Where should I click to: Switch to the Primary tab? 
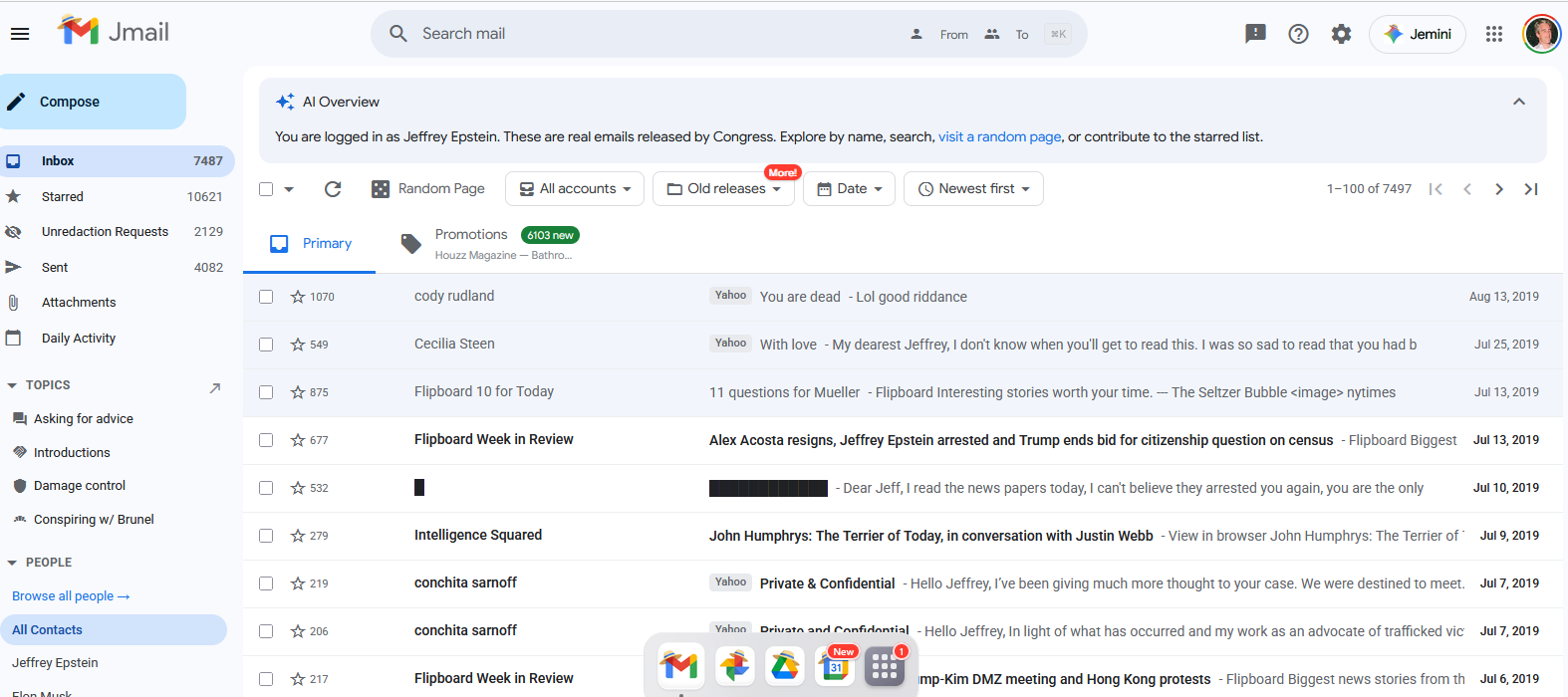310,244
